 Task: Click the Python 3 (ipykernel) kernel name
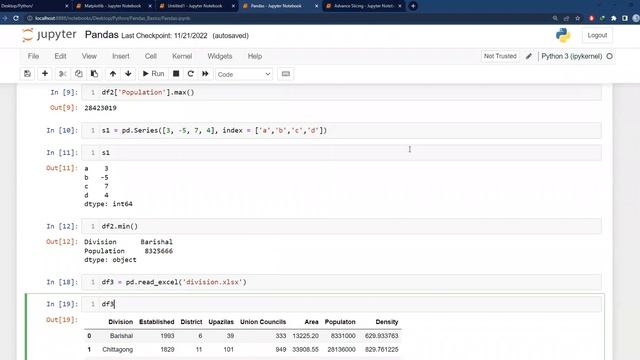click(x=571, y=56)
